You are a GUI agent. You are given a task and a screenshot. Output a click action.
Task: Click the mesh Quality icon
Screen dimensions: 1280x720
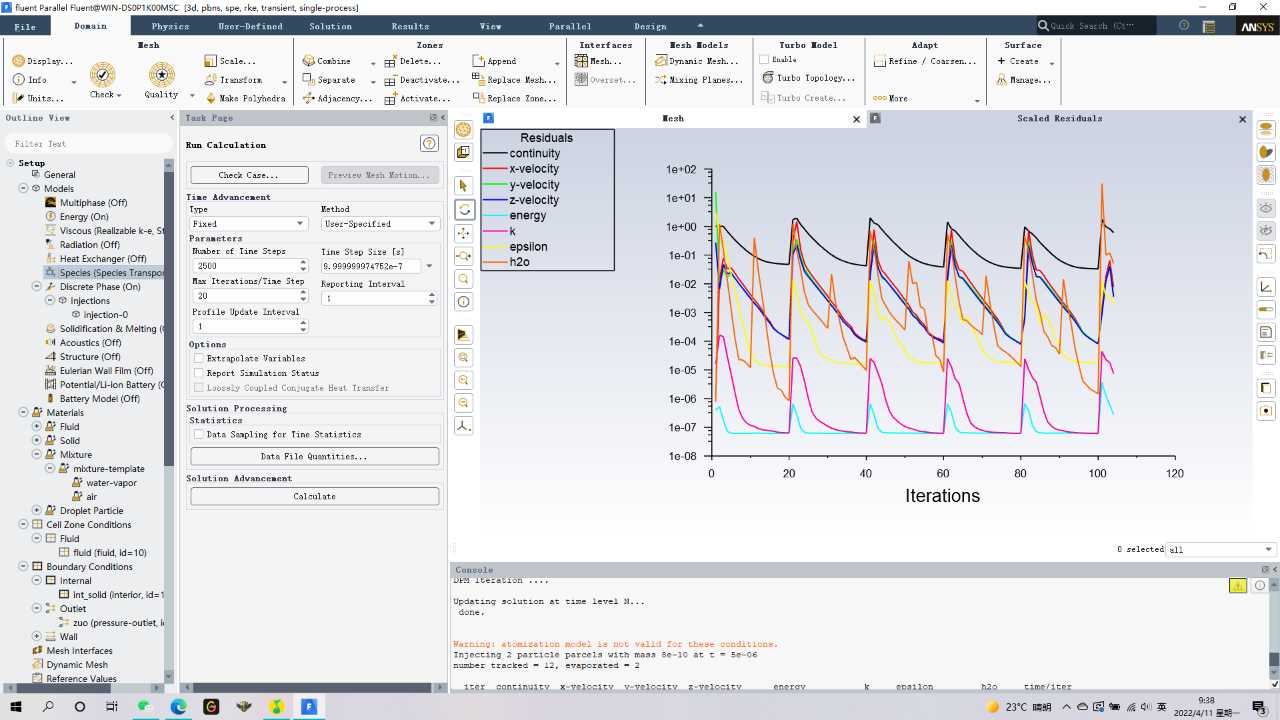coord(161,76)
